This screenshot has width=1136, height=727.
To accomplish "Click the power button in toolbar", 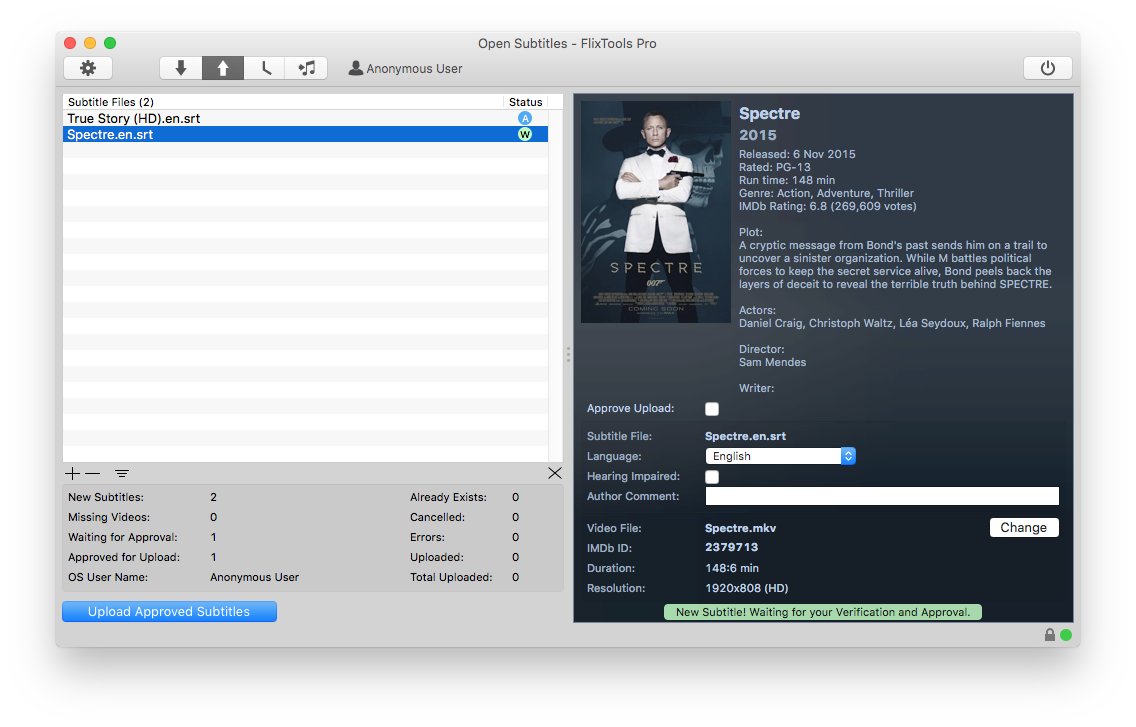I will tap(1047, 68).
